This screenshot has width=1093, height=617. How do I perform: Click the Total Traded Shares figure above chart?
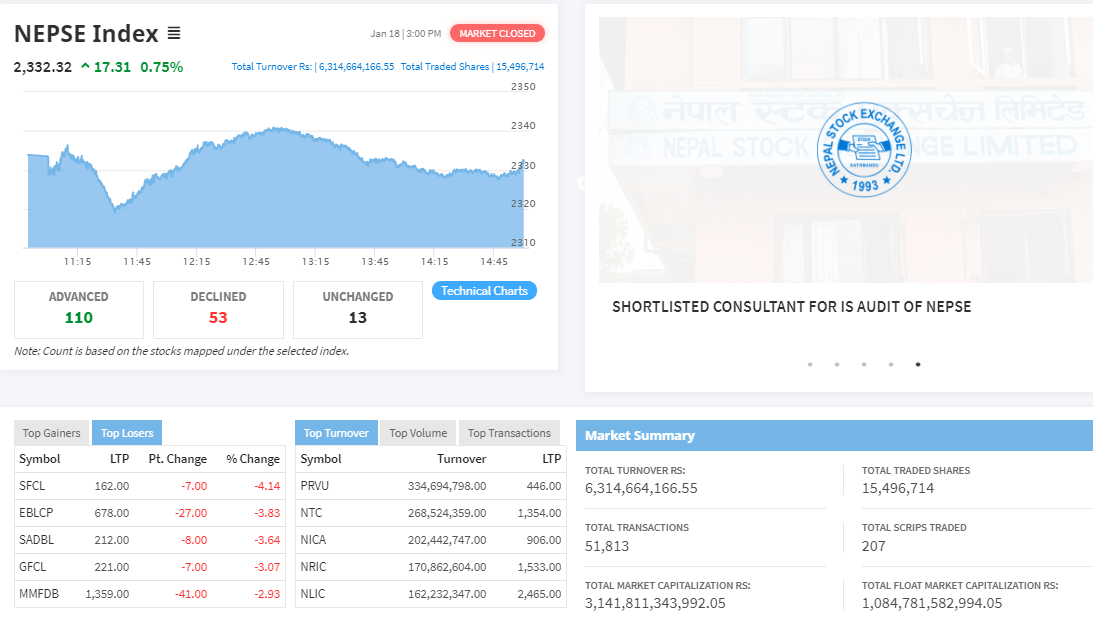click(473, 67)
